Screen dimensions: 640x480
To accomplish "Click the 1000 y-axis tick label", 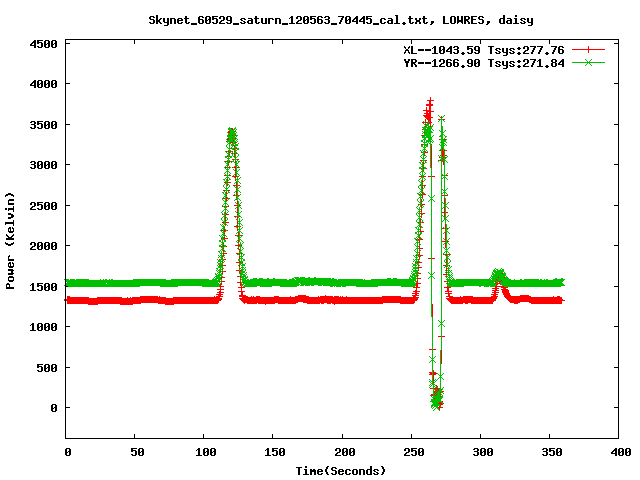I will (x=43, y=327).
